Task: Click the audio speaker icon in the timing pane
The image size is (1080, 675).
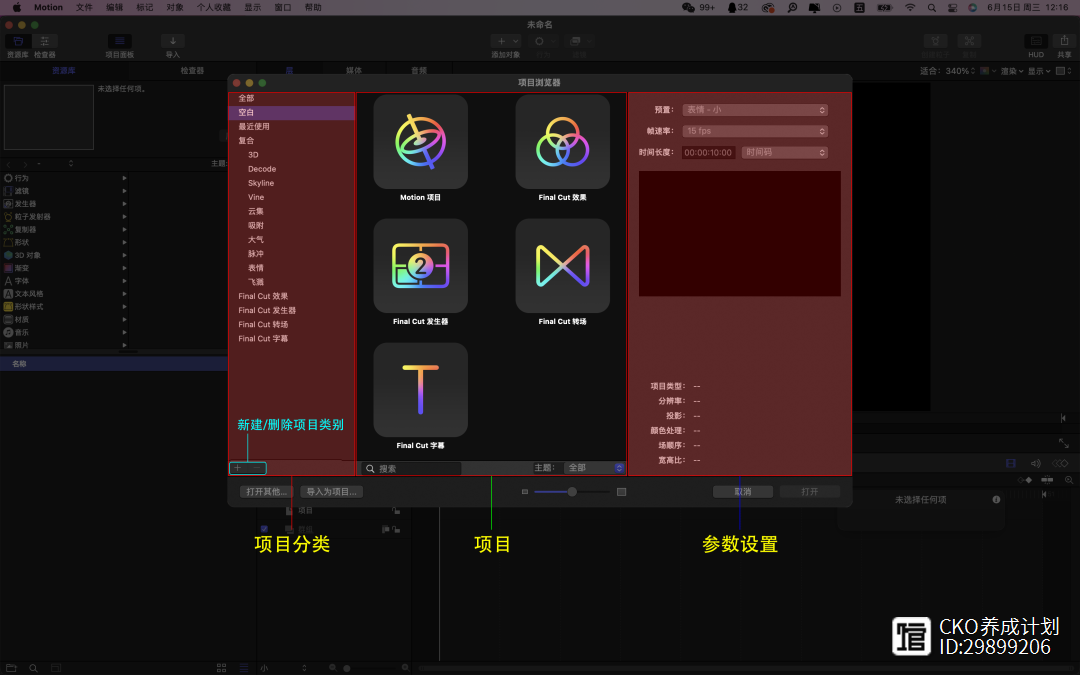Action: point(1035,464)
